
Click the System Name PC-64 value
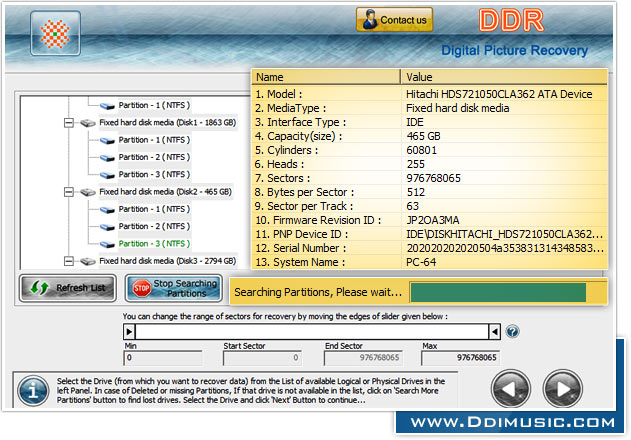click(x=421, y=262)
